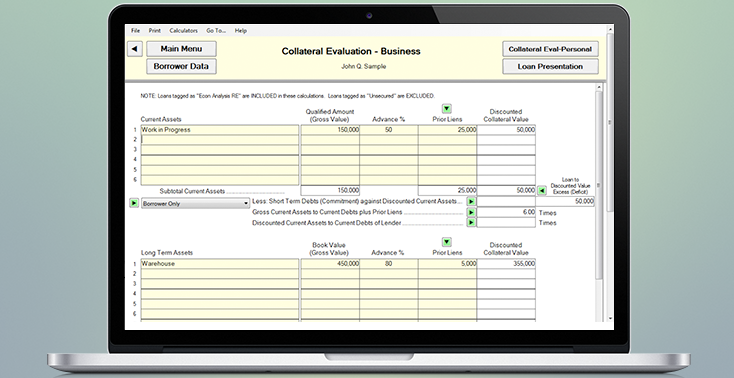
Task: Click Warehouse Advance % value 80
Action: 389,264
